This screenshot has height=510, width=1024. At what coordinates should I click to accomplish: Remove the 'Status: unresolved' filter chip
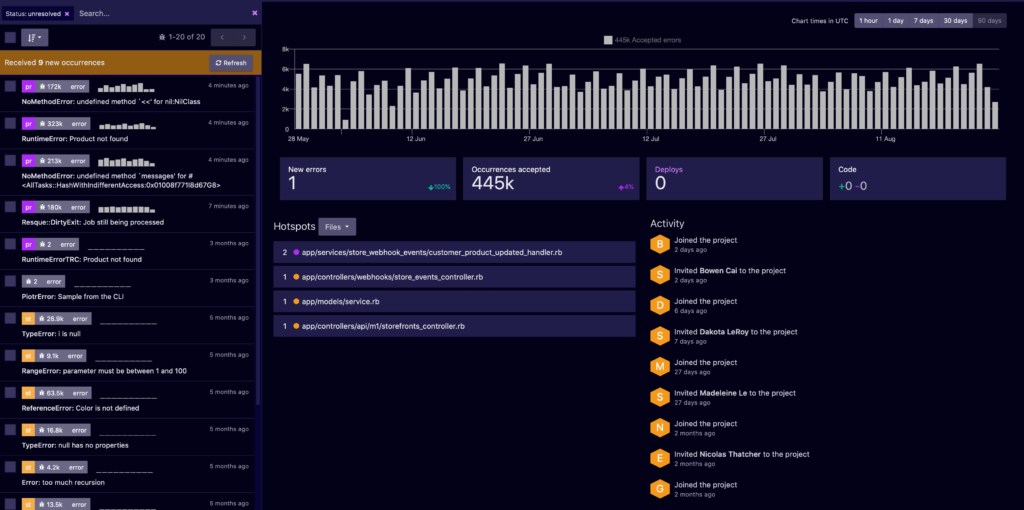(67, 14)
